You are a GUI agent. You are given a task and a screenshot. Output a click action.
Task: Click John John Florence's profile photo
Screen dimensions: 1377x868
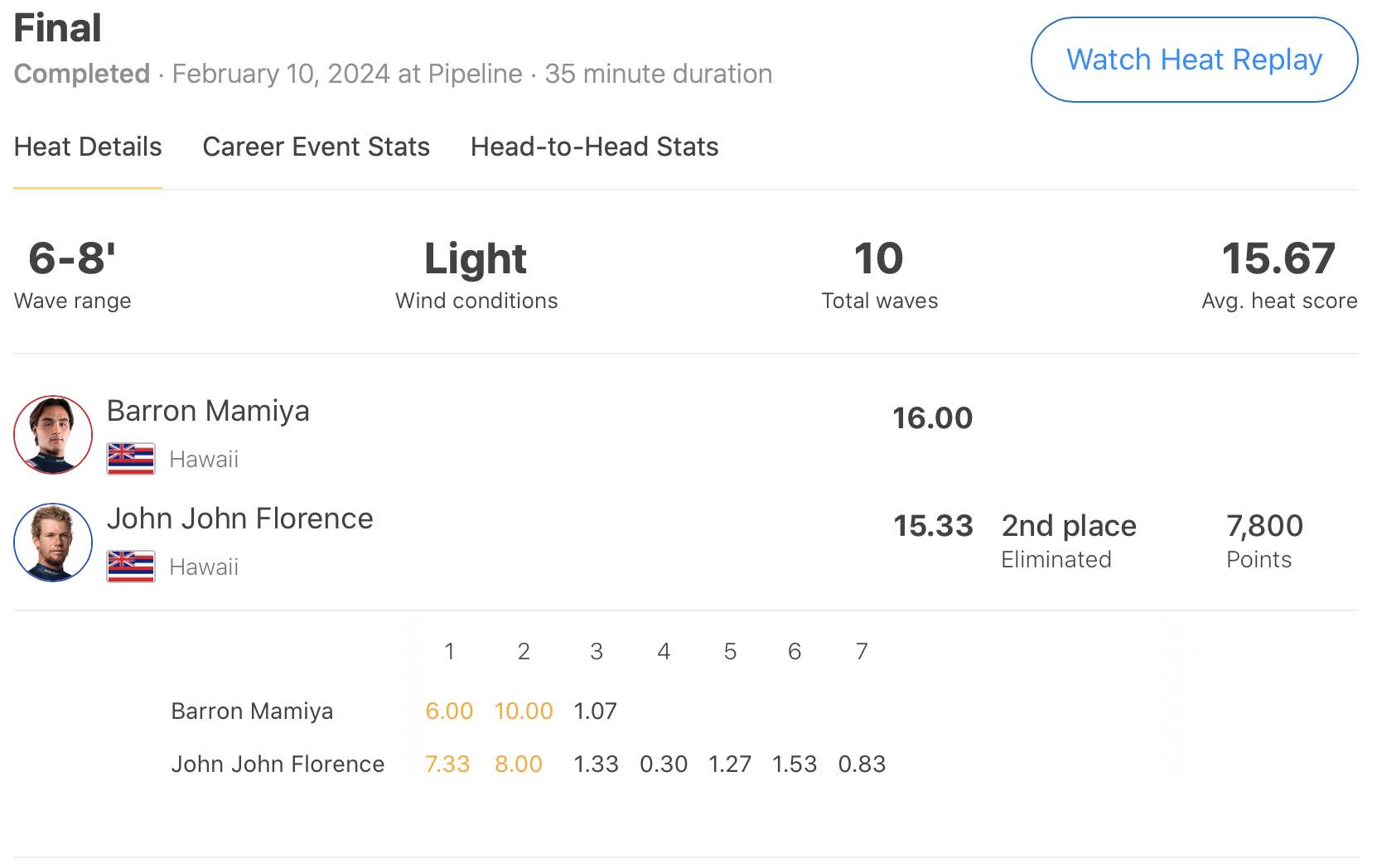click(53, 542)
